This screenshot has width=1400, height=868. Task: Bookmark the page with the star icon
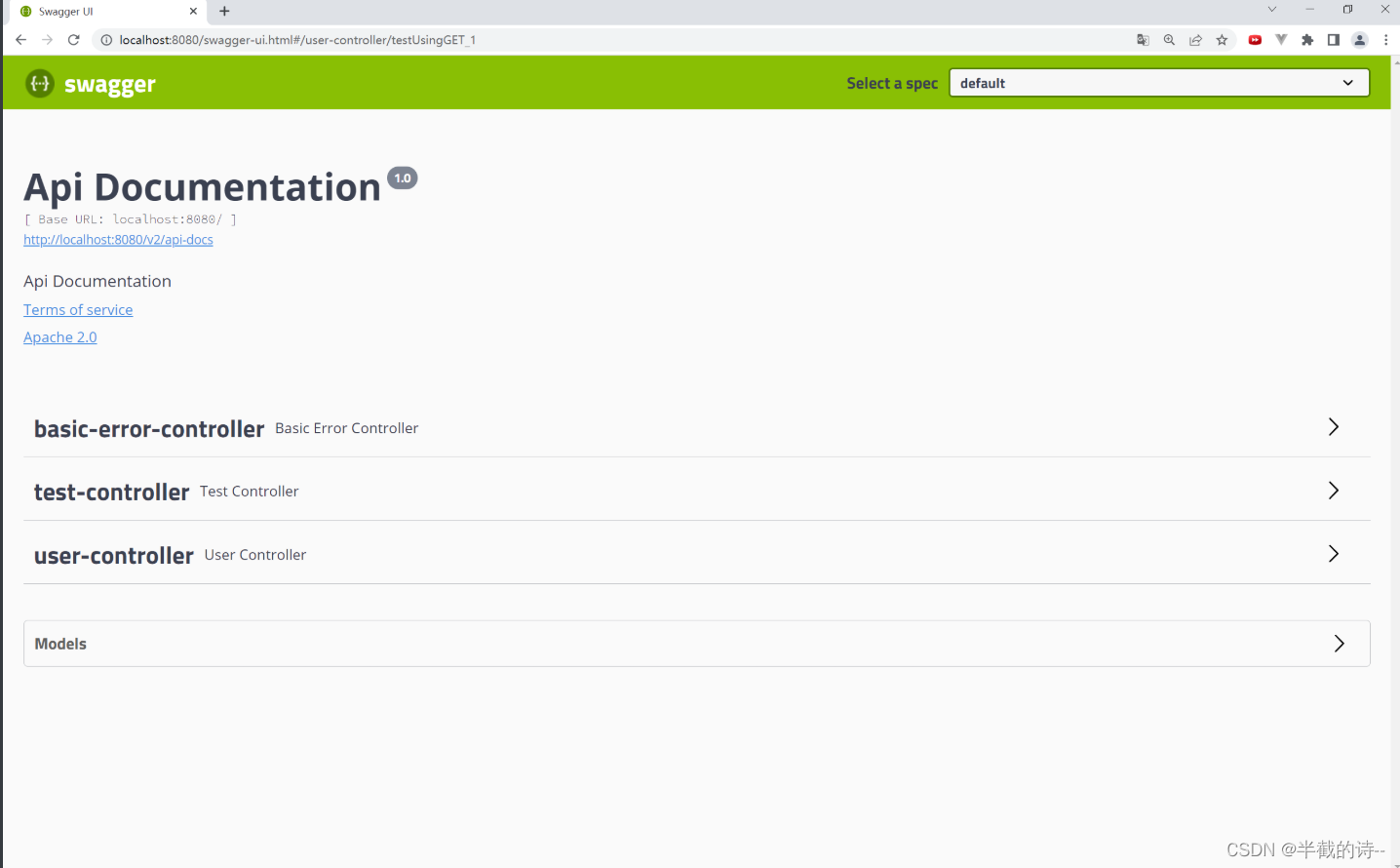tap(1222, 40)
